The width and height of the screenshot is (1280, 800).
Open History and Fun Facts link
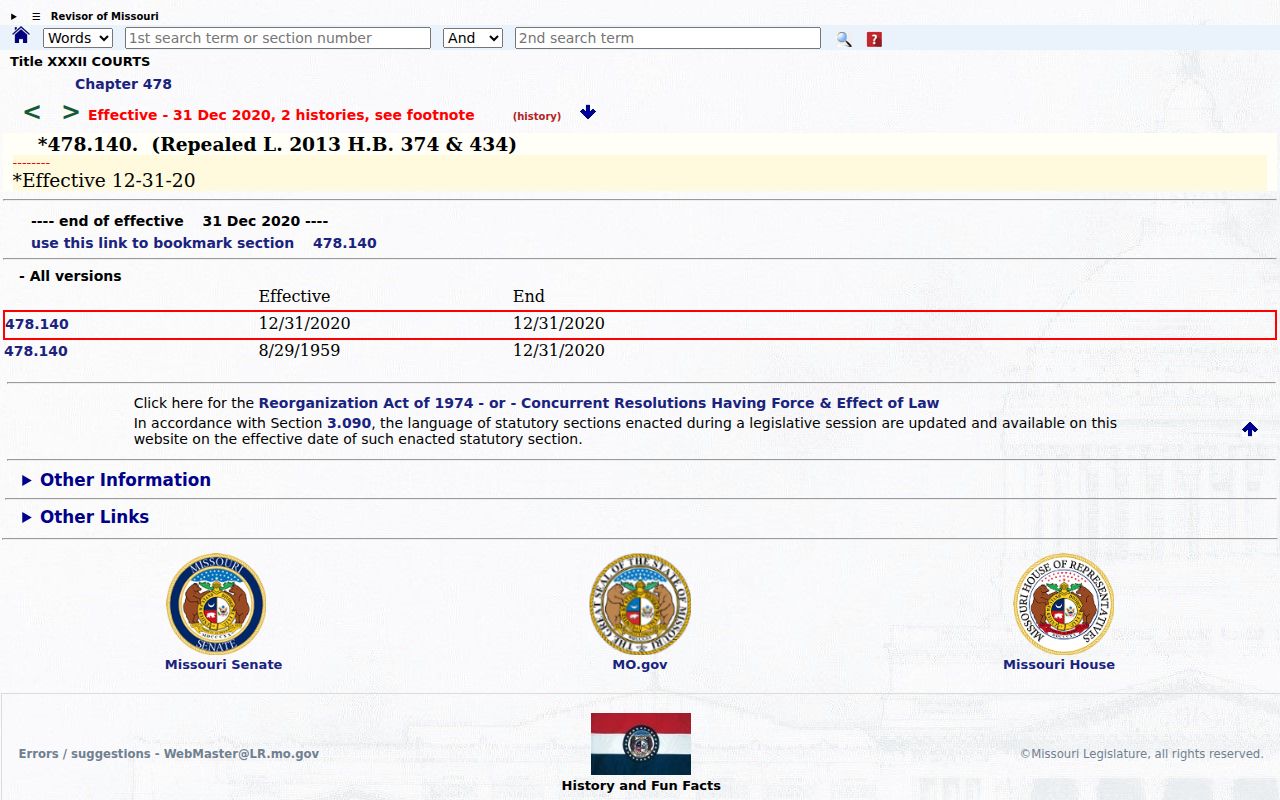pos(641,785)
